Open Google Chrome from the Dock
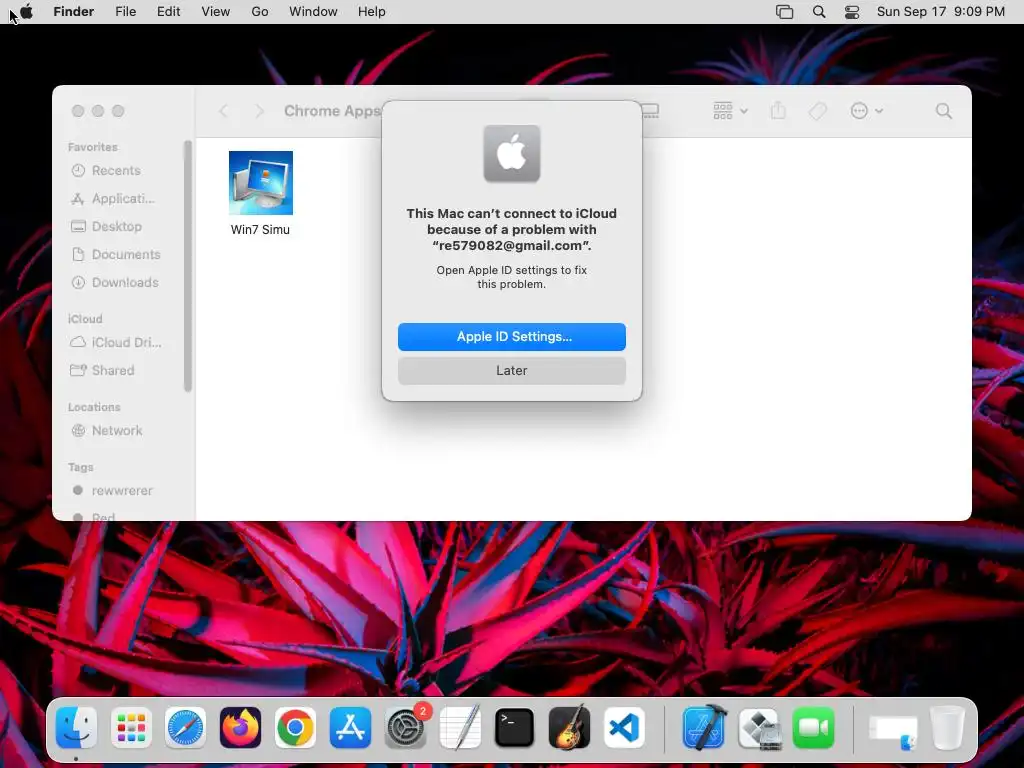 click(295, 728)
